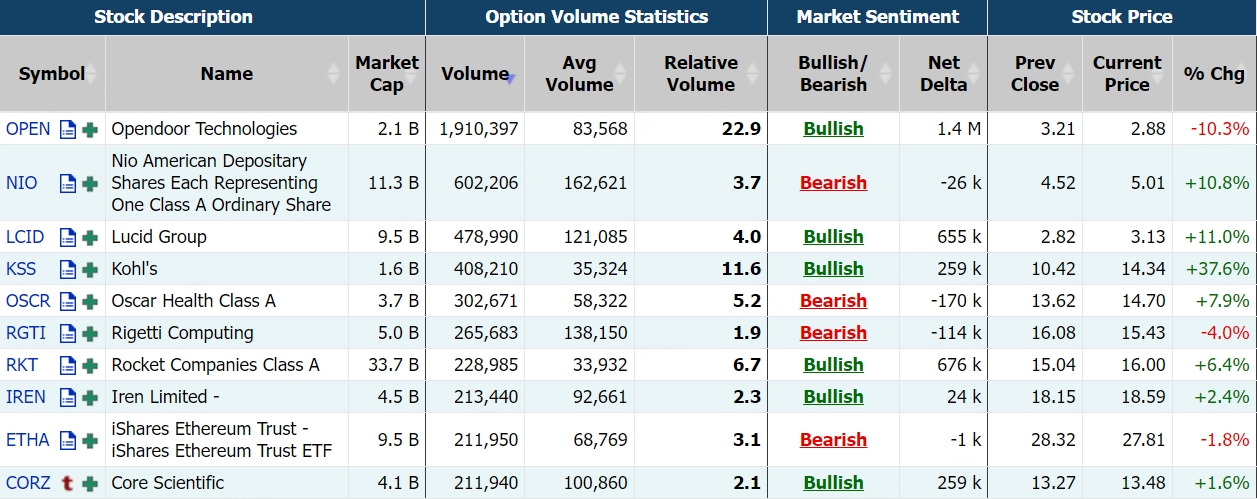The image size is (1257, 499).
Task: Add LCID using its green plus icon
Action: (x=90, y=237)
